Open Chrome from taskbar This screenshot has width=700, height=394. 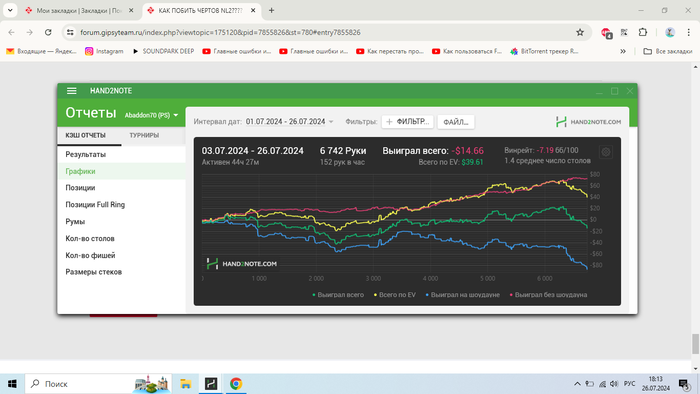click(x=236, y=384)
